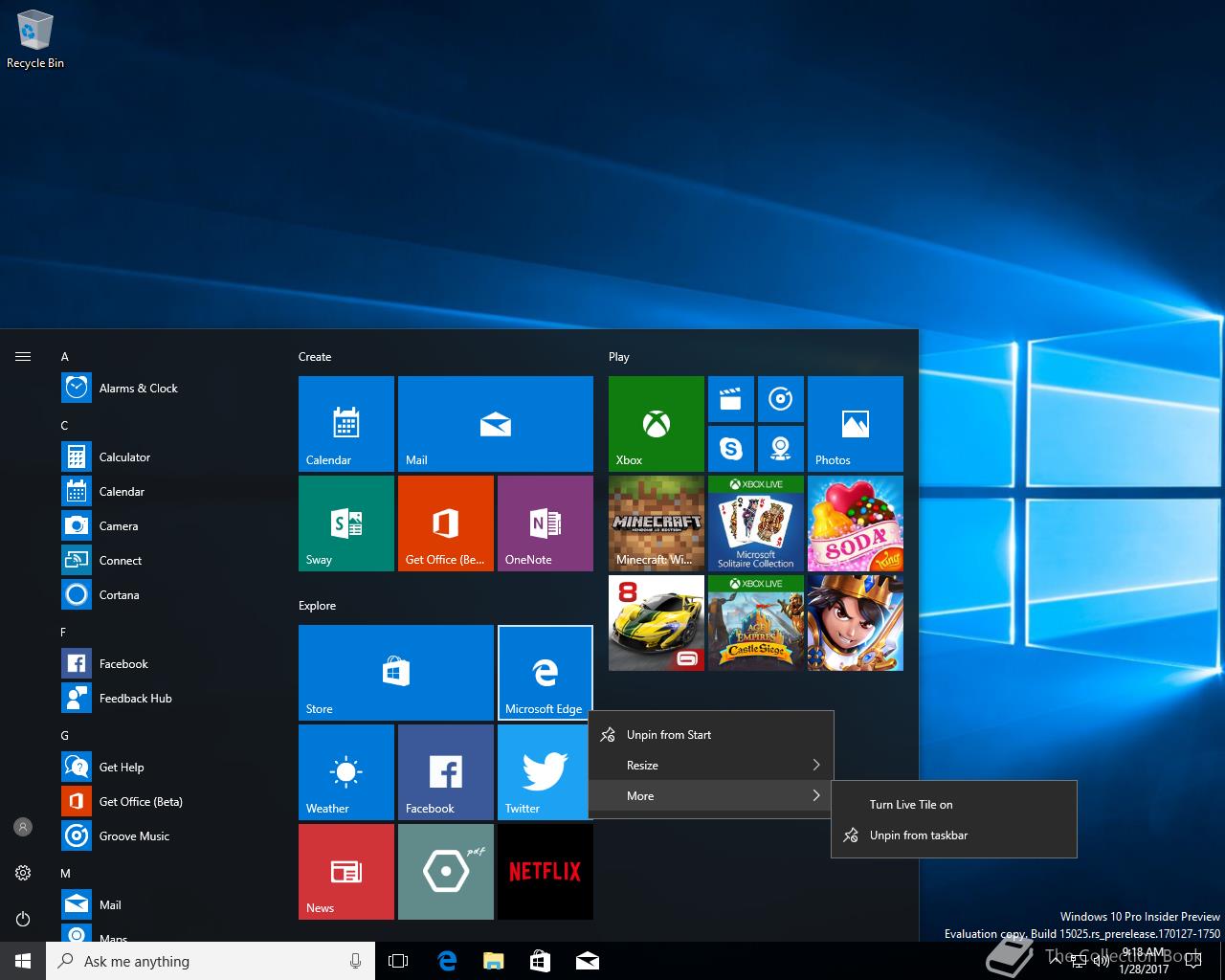The image size is (1225, 980).
Task: Click the Power button
Action: click(x=23, y=919)
